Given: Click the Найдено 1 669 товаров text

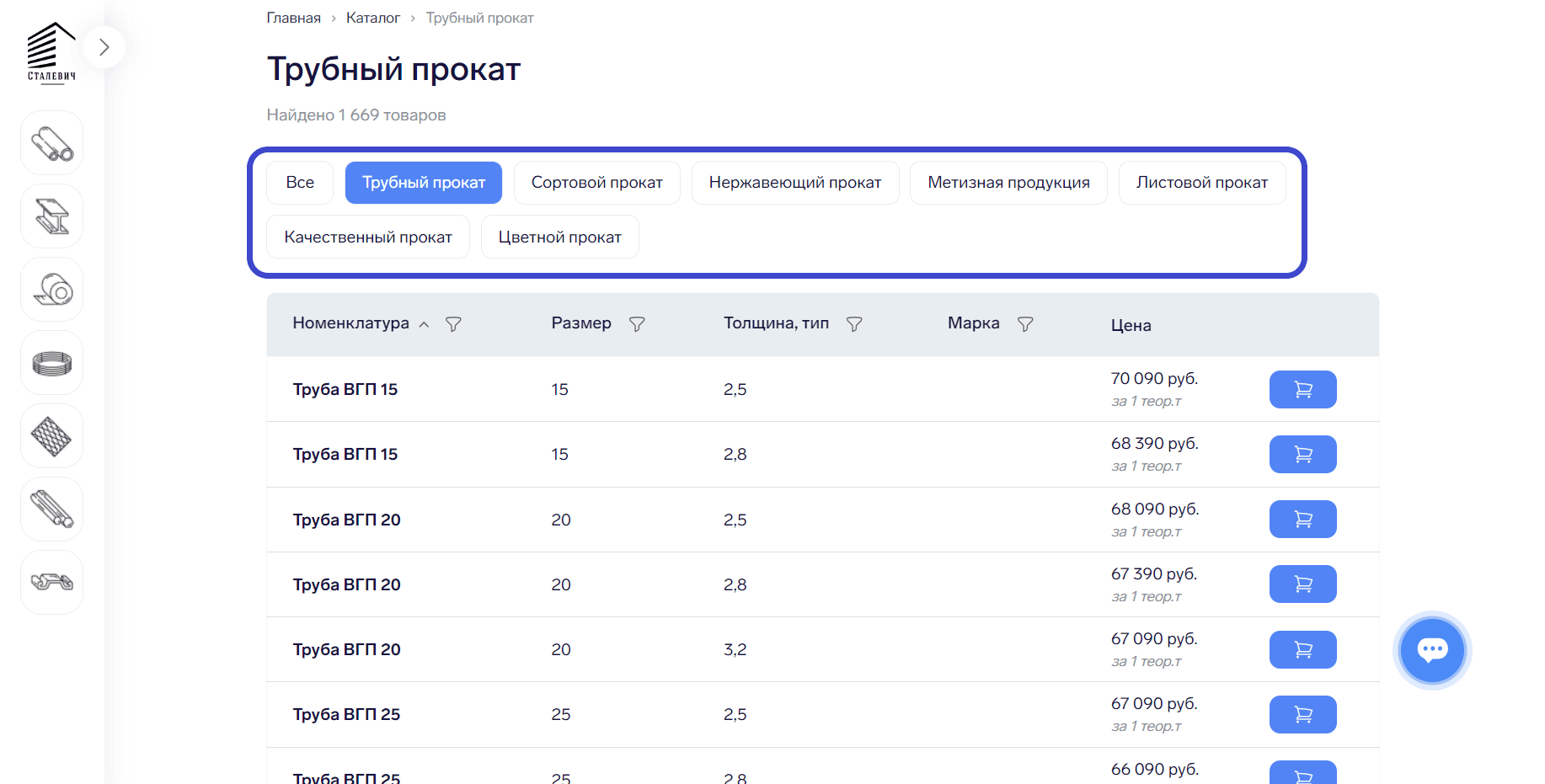Looking at the screenshot, I should coord(356,115).
